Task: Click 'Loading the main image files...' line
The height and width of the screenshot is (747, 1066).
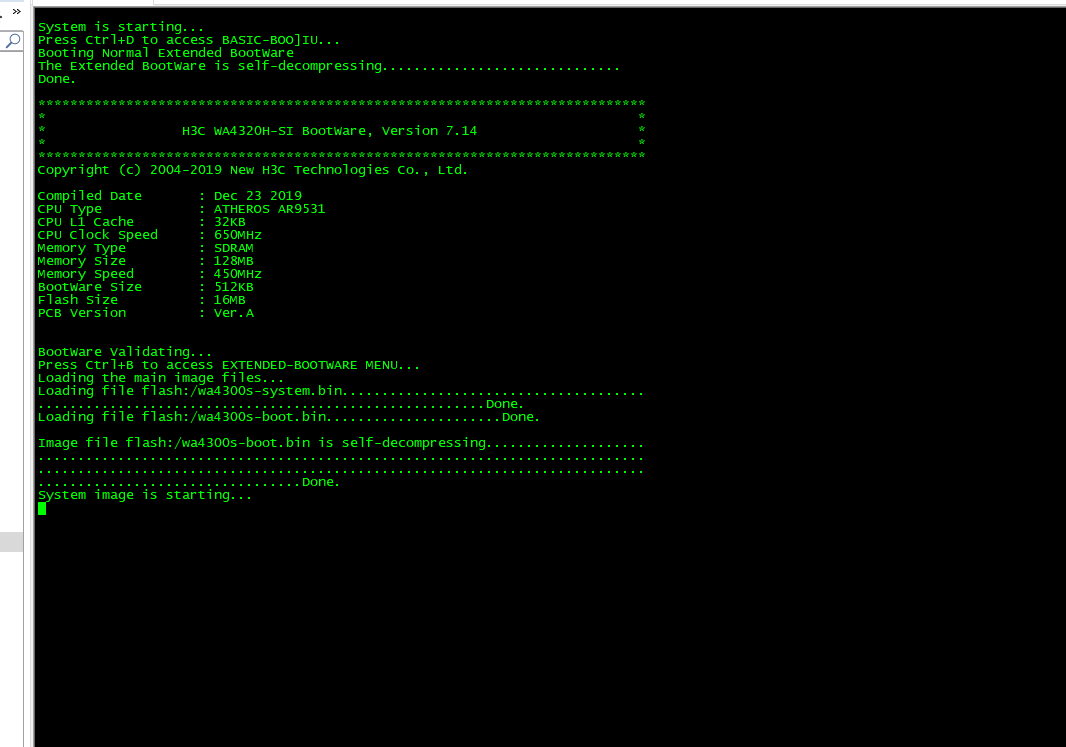Action: click(161, 378)
